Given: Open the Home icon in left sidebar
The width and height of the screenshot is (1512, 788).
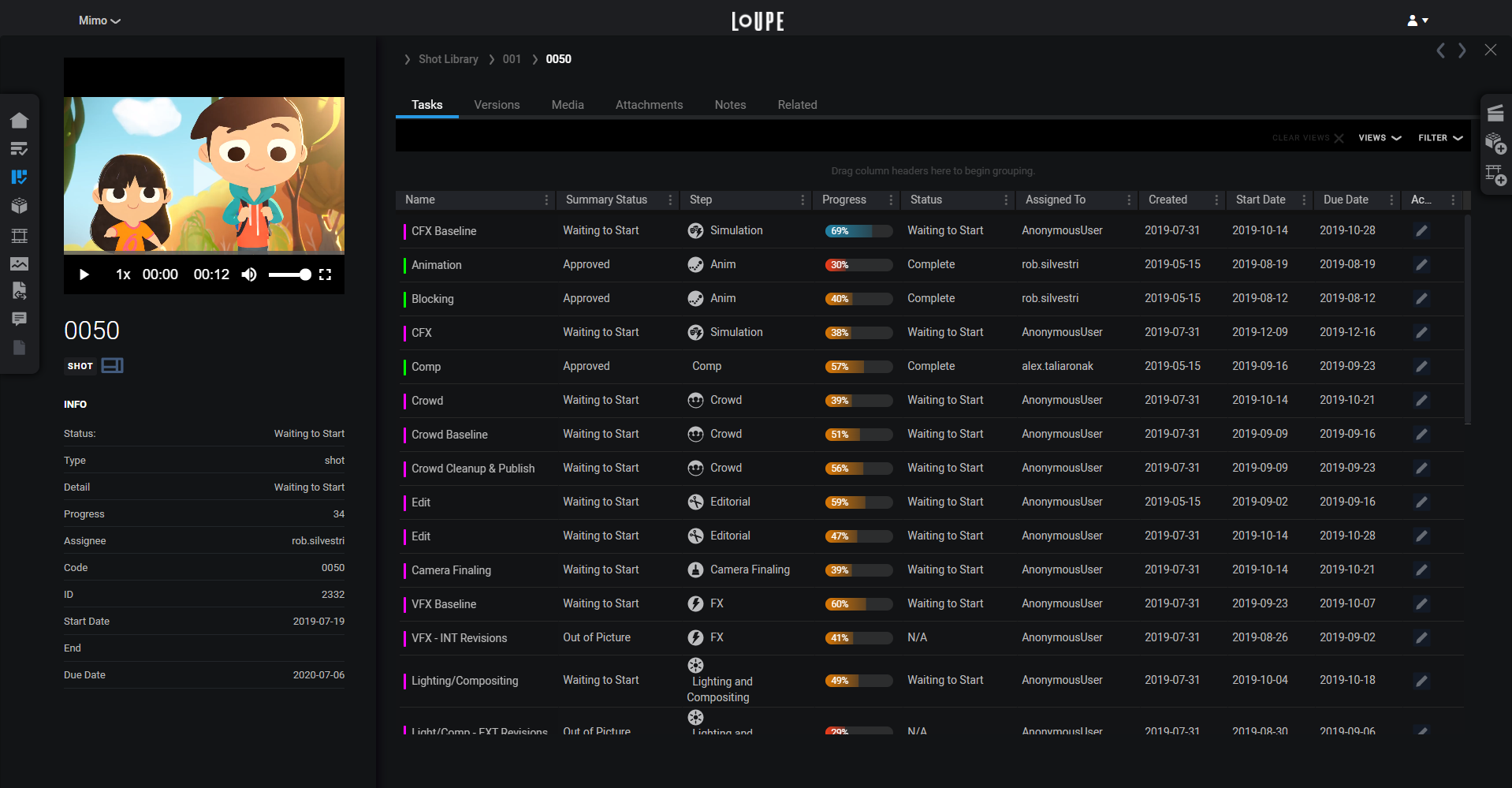Looking at the screenshot, I should click(20, 120).
